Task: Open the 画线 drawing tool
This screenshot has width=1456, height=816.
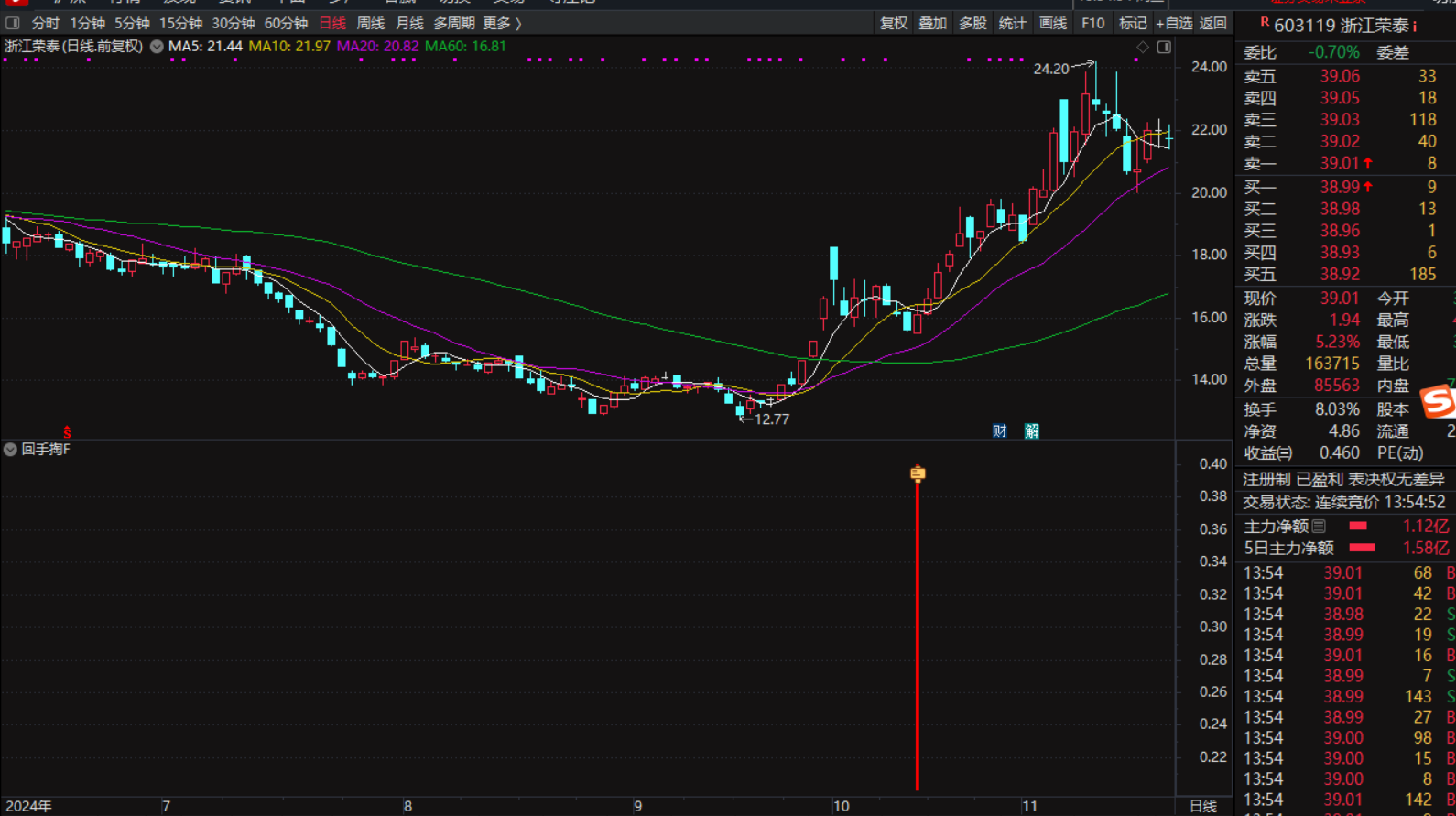Action: [x=1052, y=23]
